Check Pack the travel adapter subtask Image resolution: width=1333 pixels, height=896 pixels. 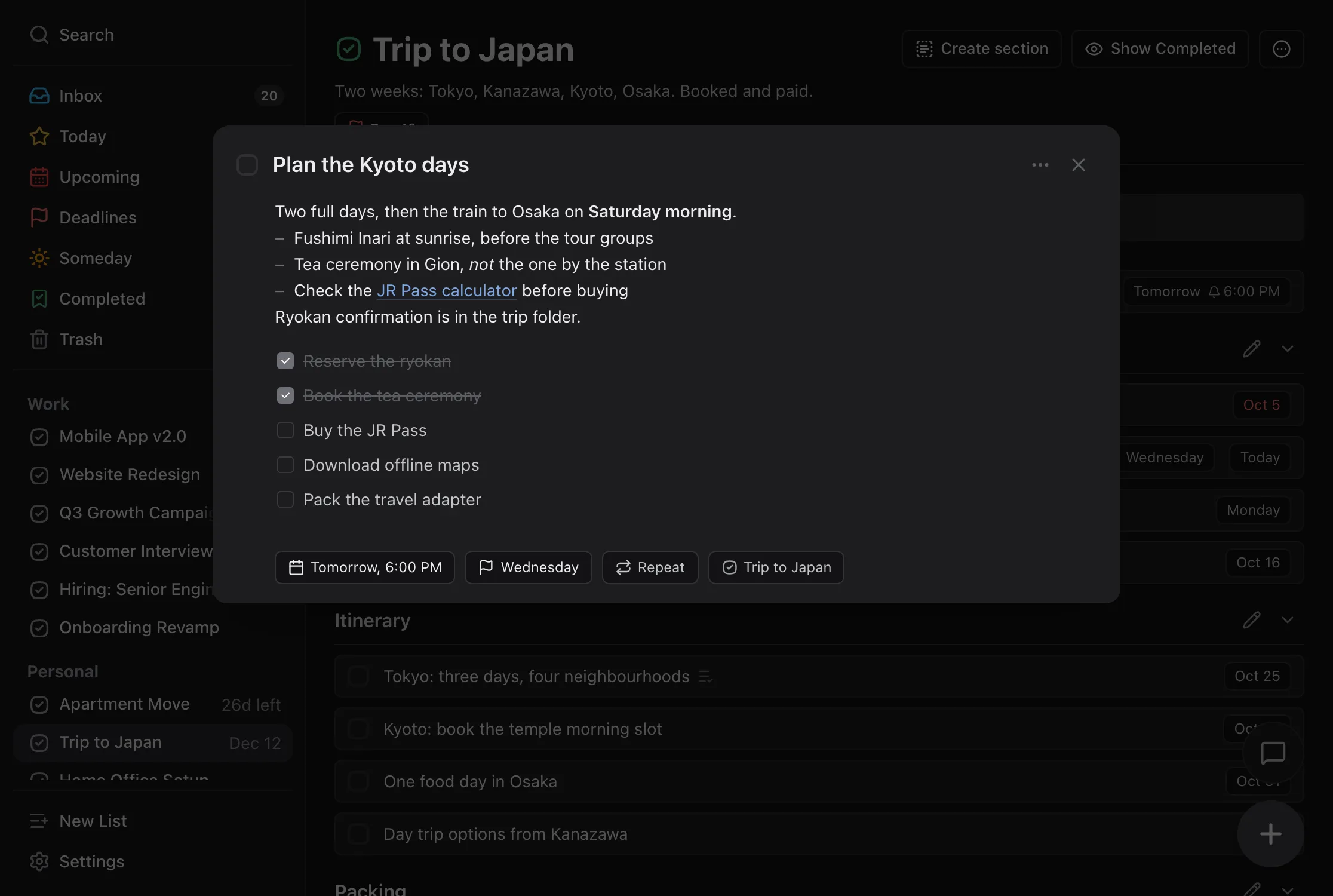[x=285, y=499]
